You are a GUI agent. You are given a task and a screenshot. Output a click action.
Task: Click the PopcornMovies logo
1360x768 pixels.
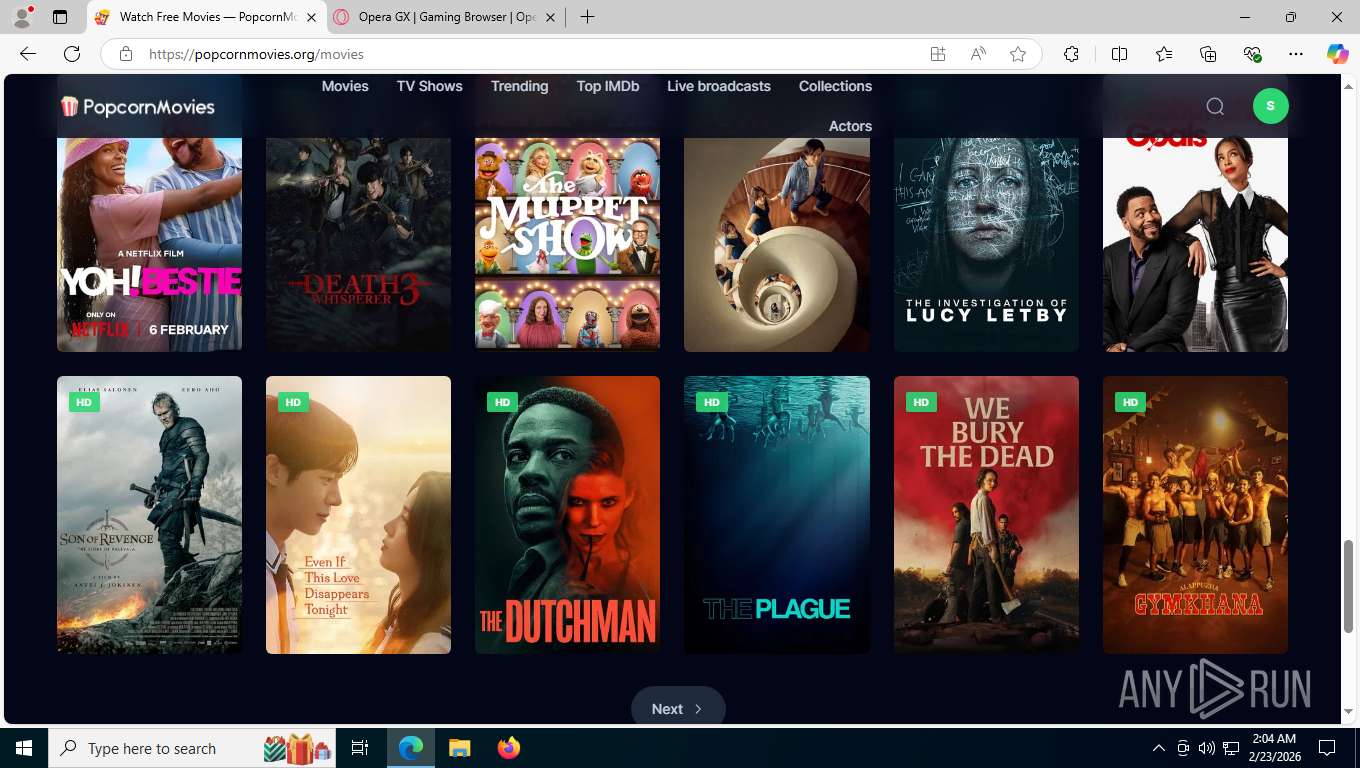(138, 106)
